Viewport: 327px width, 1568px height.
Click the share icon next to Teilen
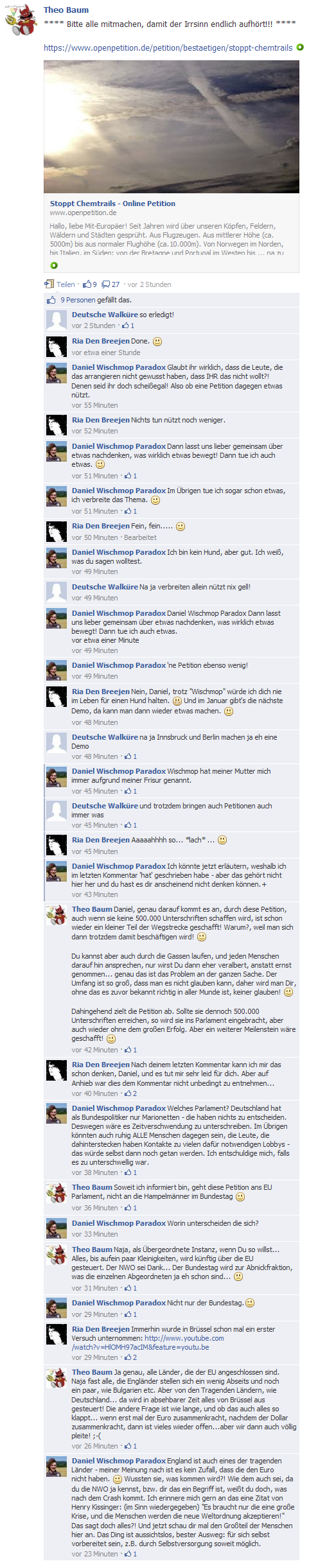click(x=49, y=284)
